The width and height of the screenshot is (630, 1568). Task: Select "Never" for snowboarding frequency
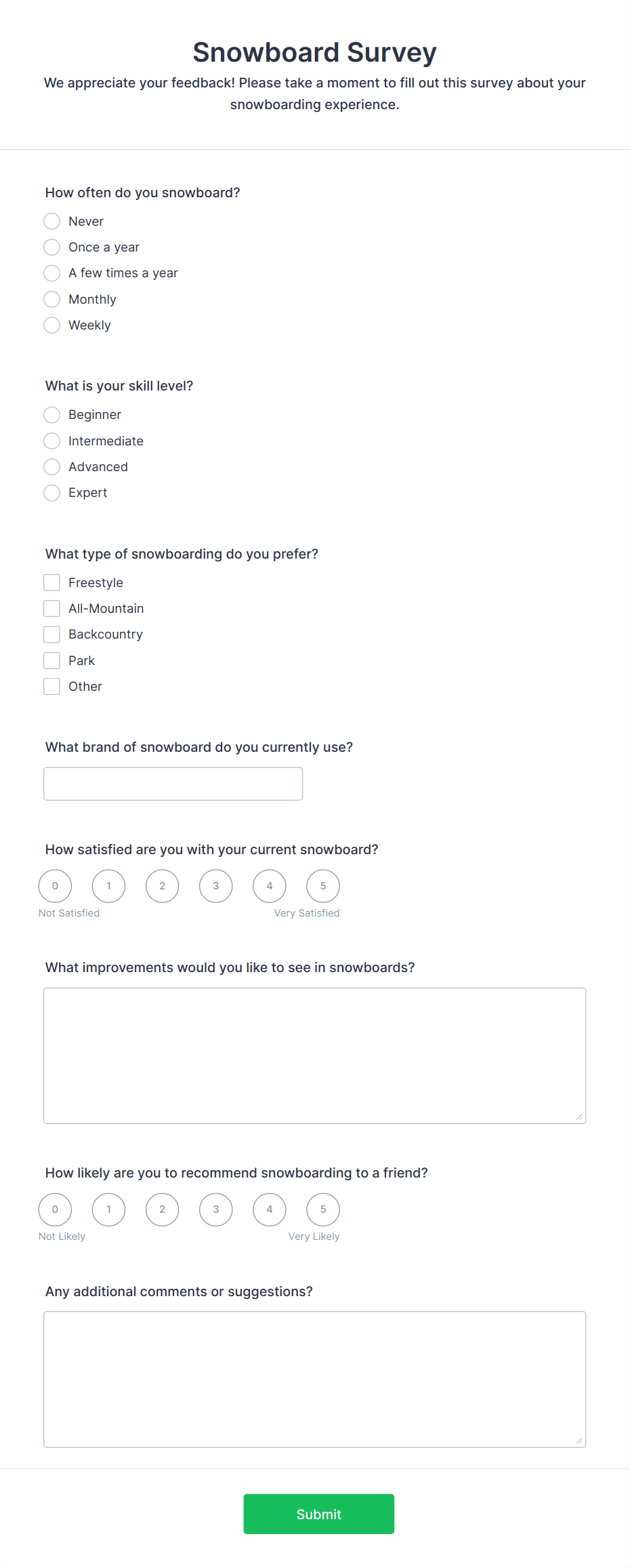click(51, 221)
